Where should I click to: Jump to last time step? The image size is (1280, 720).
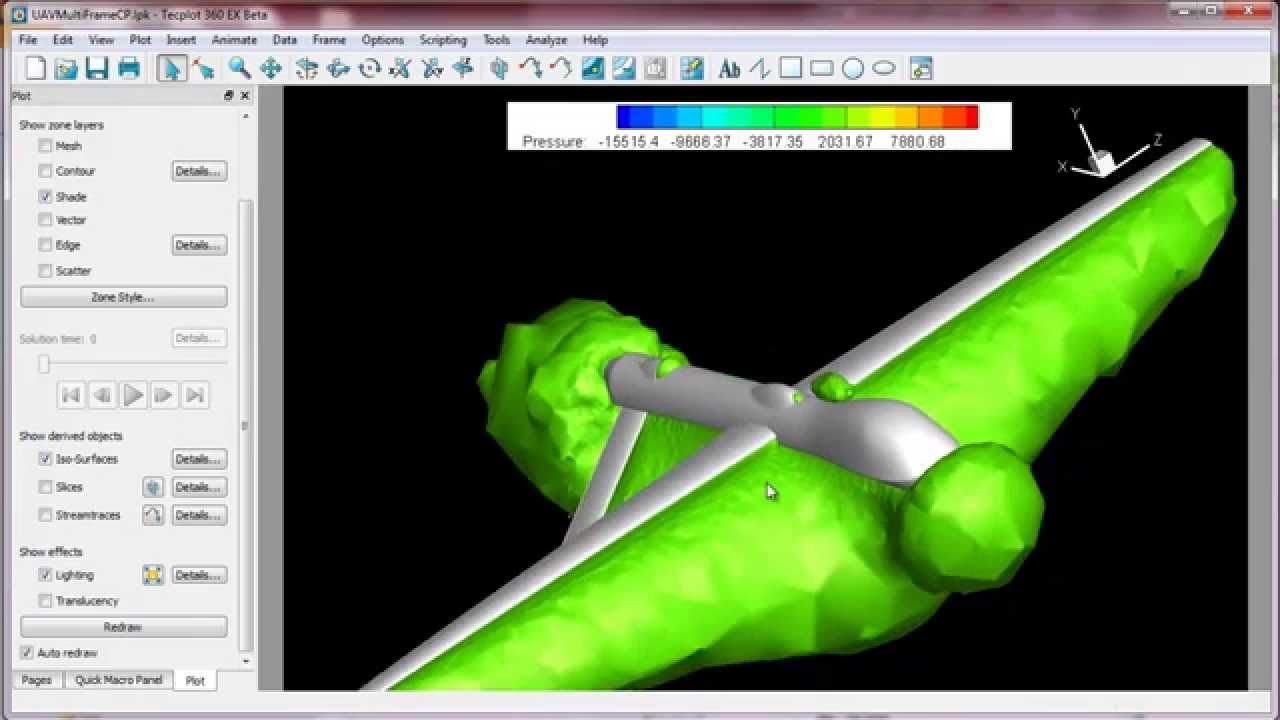[195, 395]
